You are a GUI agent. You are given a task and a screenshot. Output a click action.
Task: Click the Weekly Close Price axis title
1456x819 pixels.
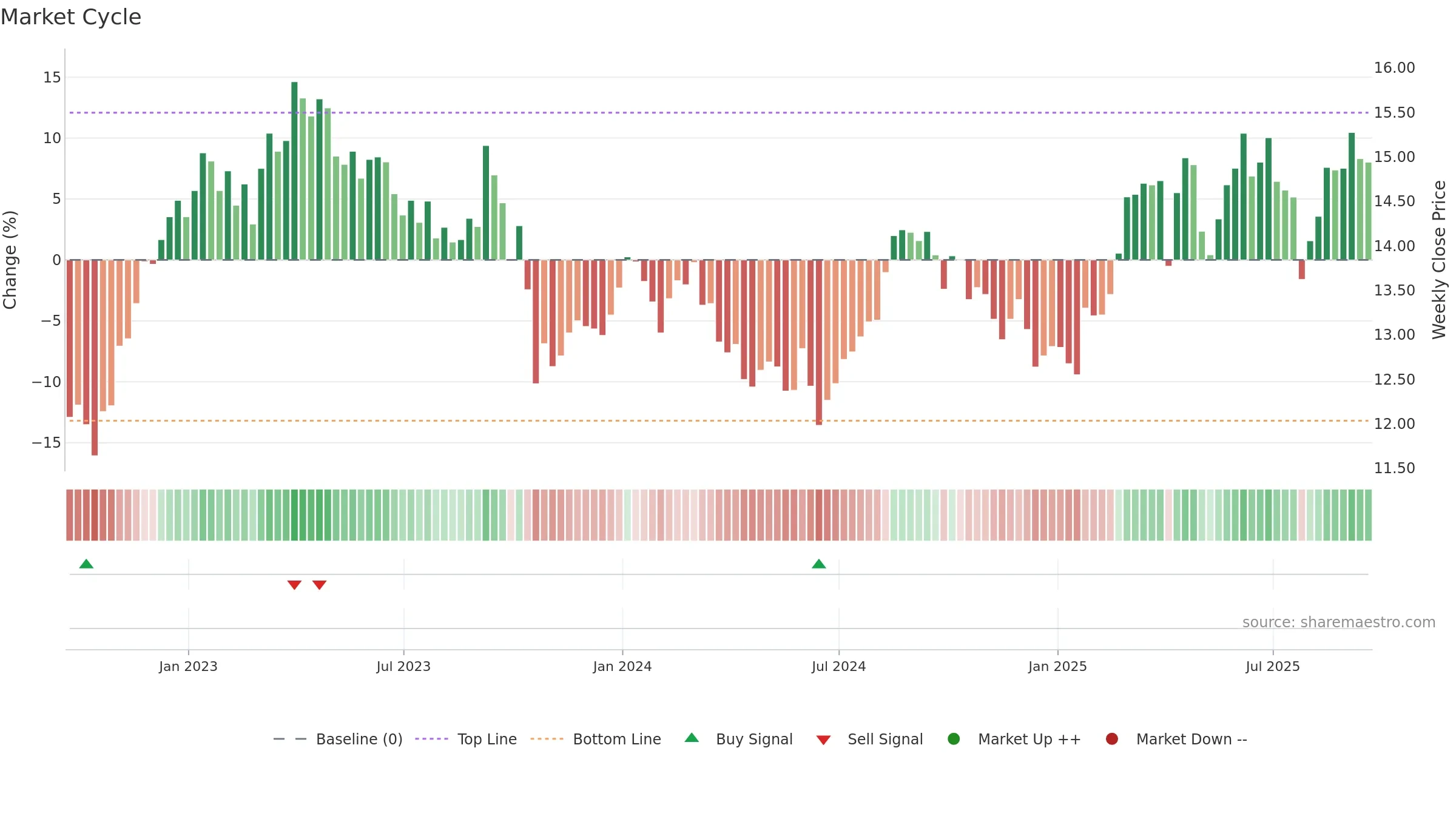pyautogui.click(x=1439, y=260)
